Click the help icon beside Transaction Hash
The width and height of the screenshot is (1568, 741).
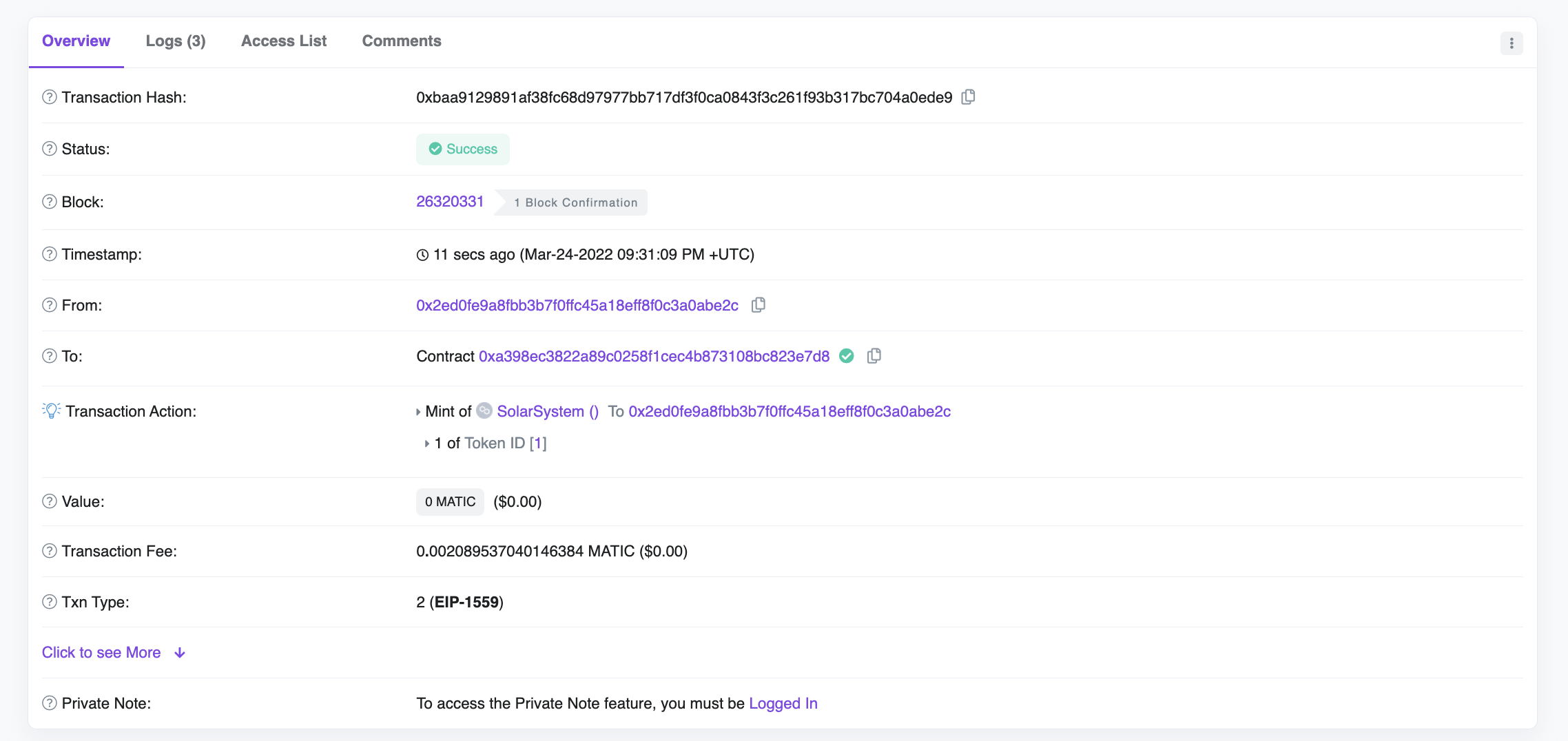point(50,97)
